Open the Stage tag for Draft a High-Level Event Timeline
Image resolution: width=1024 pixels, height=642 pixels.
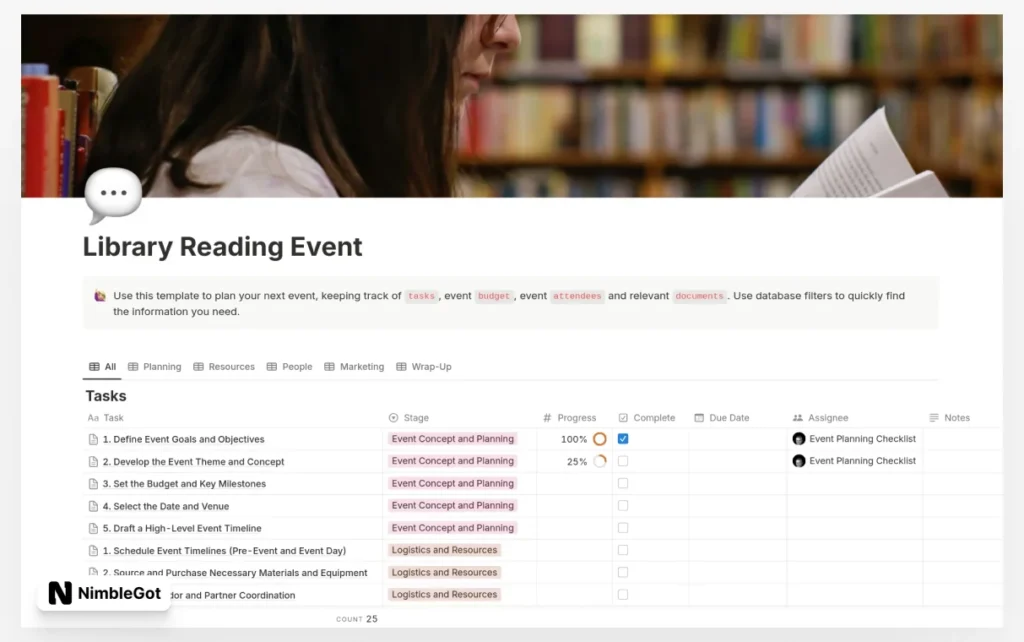452,527
